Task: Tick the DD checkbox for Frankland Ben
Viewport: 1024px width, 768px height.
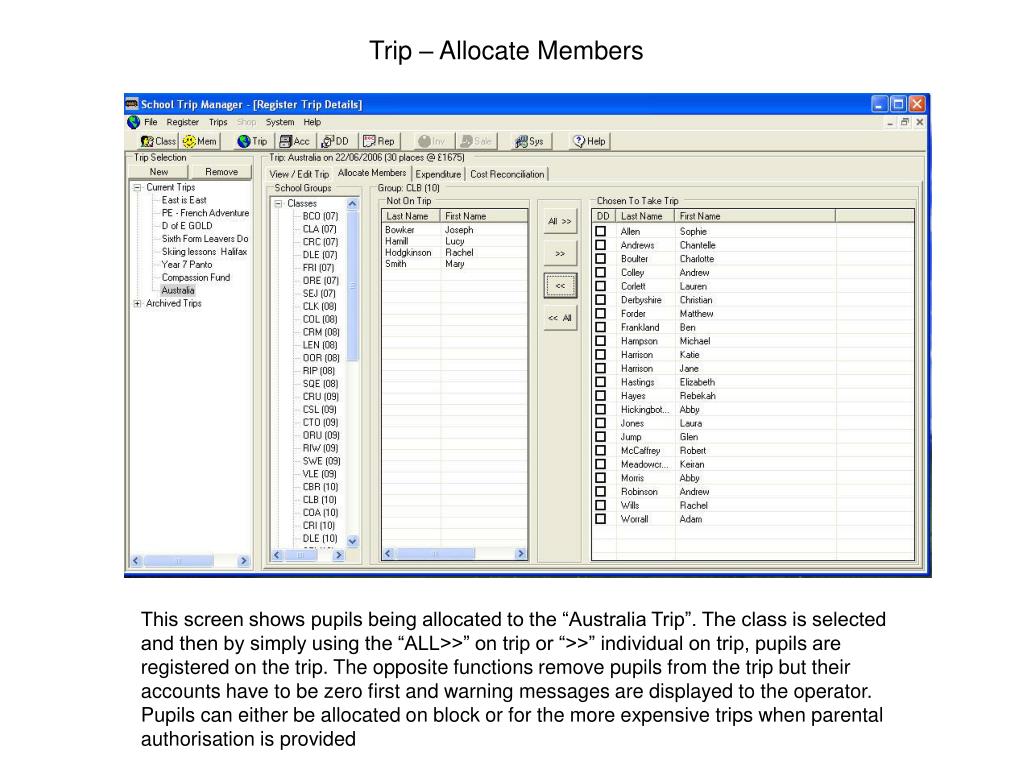Action: (x=601, y=327)
